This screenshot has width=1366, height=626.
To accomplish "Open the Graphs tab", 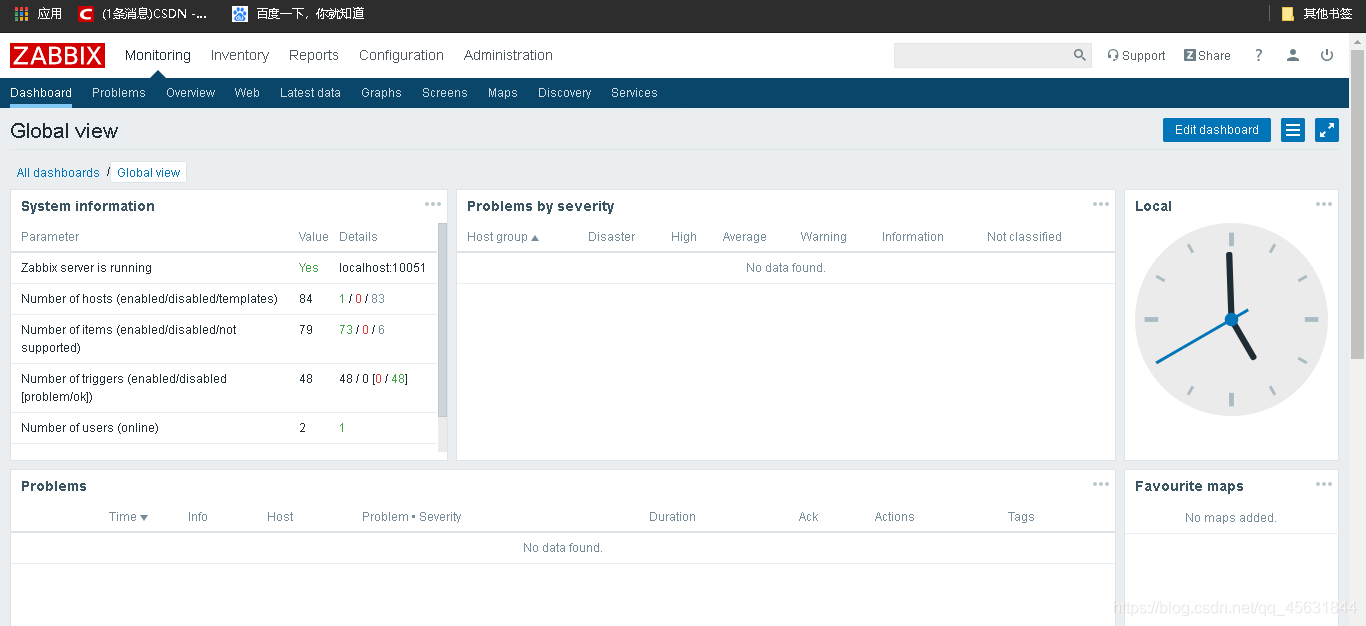I will click(x=381, y=93).
